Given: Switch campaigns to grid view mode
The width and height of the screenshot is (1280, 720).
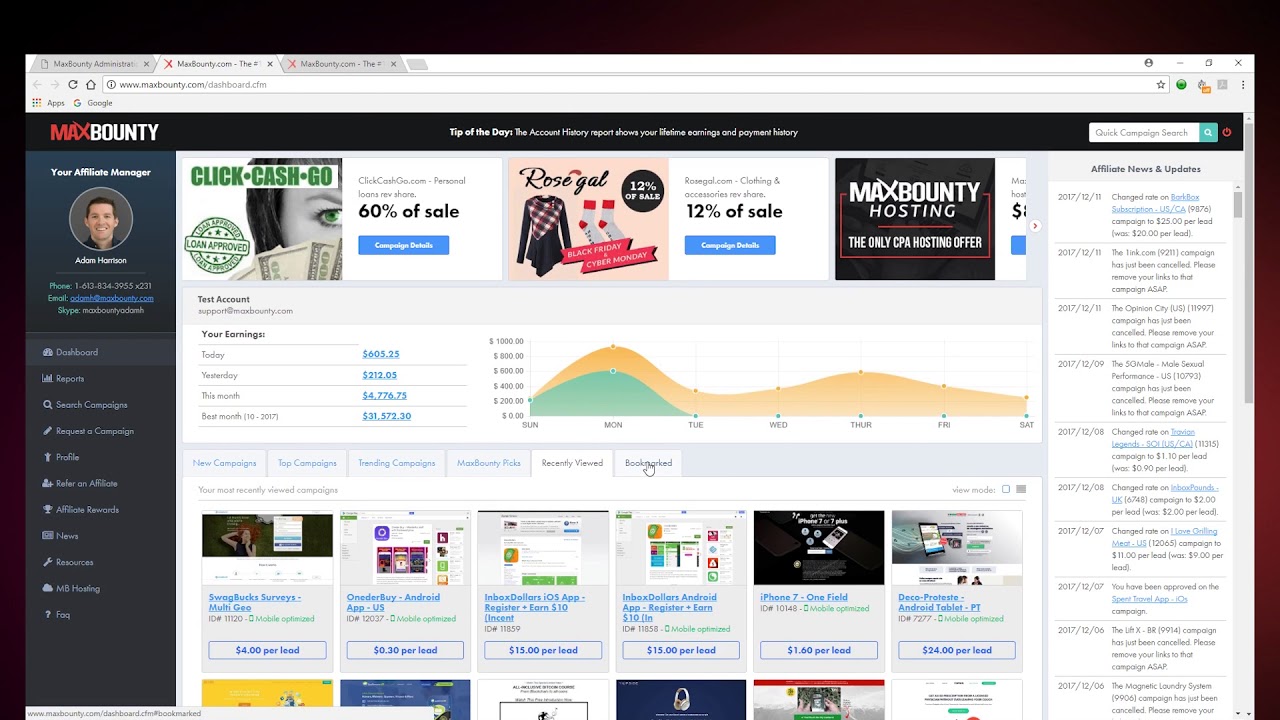Looking at the screenshot, I should [x=1021, y=489].
